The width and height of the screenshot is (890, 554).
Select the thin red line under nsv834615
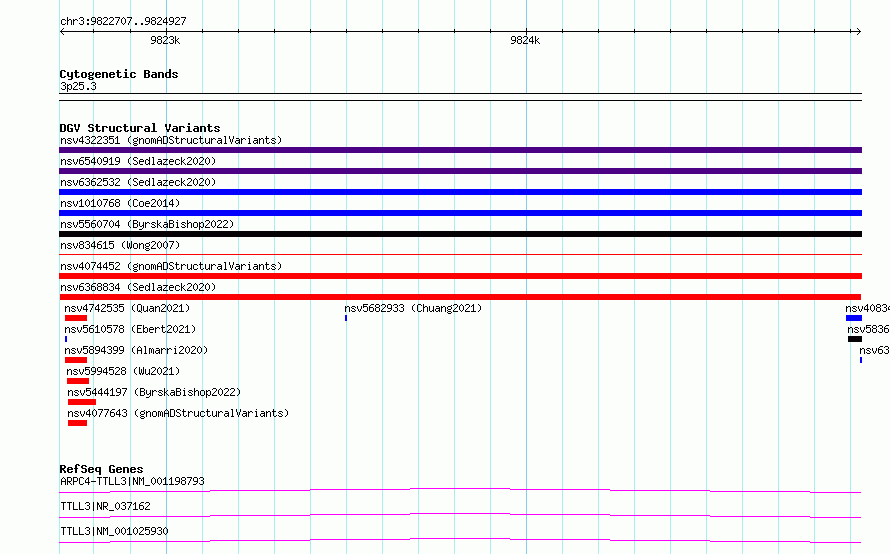[460, 254]
